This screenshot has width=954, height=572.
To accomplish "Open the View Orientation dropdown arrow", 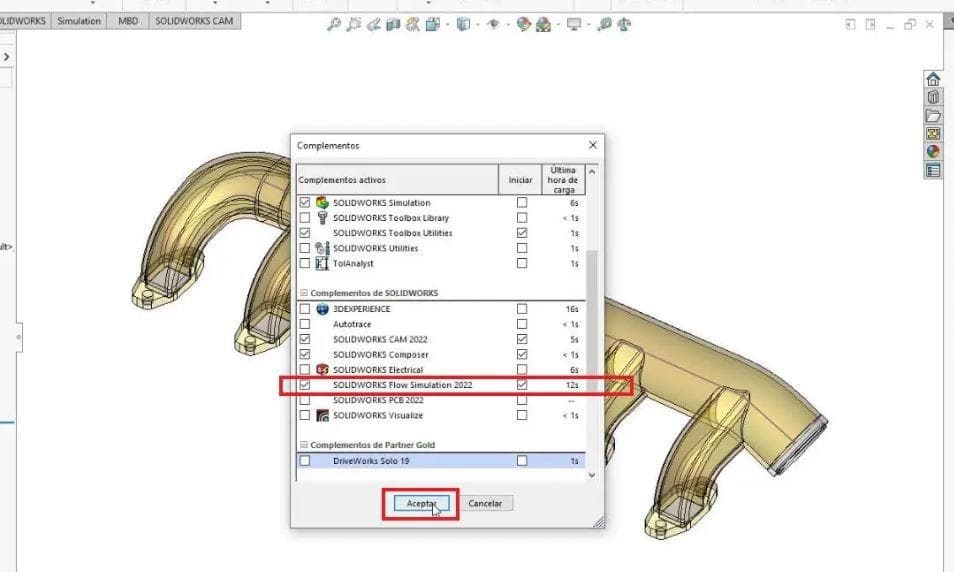I will [447, 25].
